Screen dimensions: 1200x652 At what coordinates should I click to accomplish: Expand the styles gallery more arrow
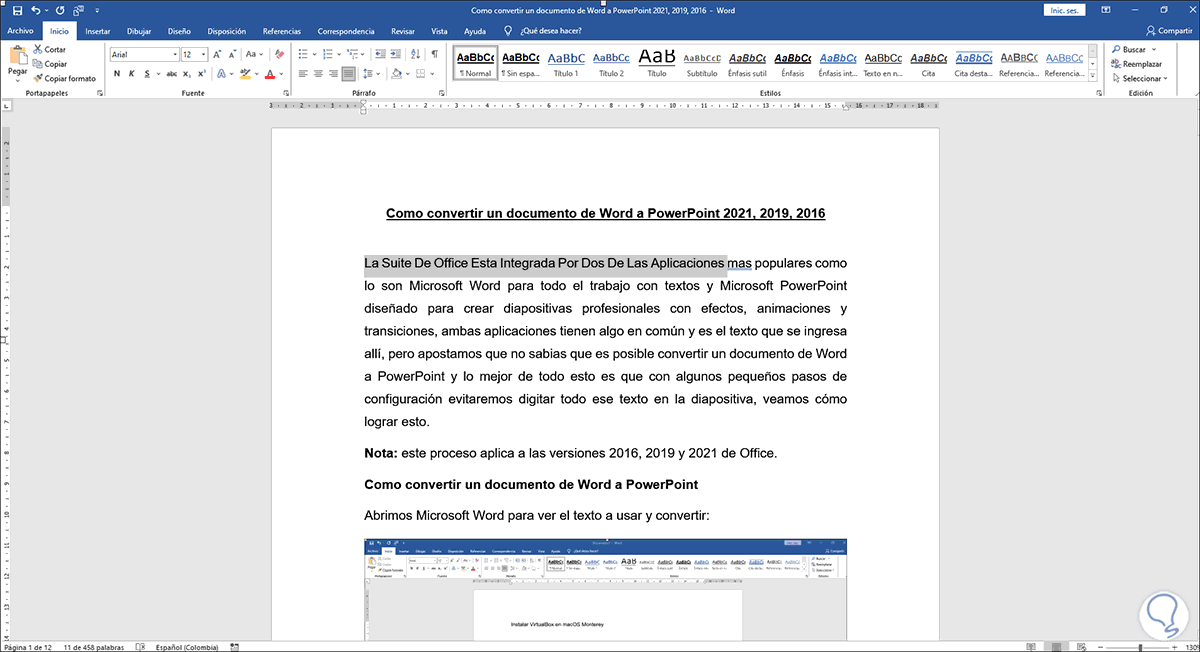(x=1094, y=77)
